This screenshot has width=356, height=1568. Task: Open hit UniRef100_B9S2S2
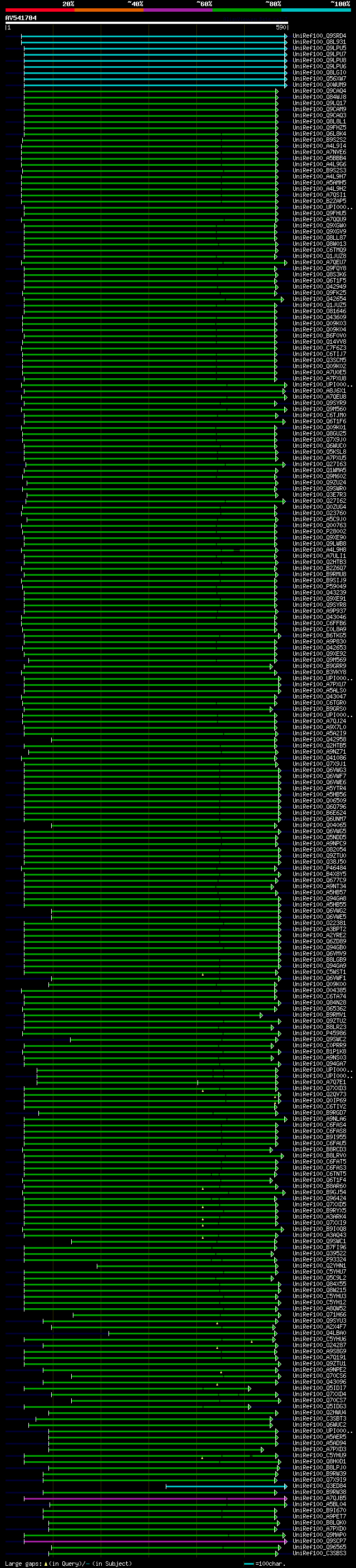319,140
